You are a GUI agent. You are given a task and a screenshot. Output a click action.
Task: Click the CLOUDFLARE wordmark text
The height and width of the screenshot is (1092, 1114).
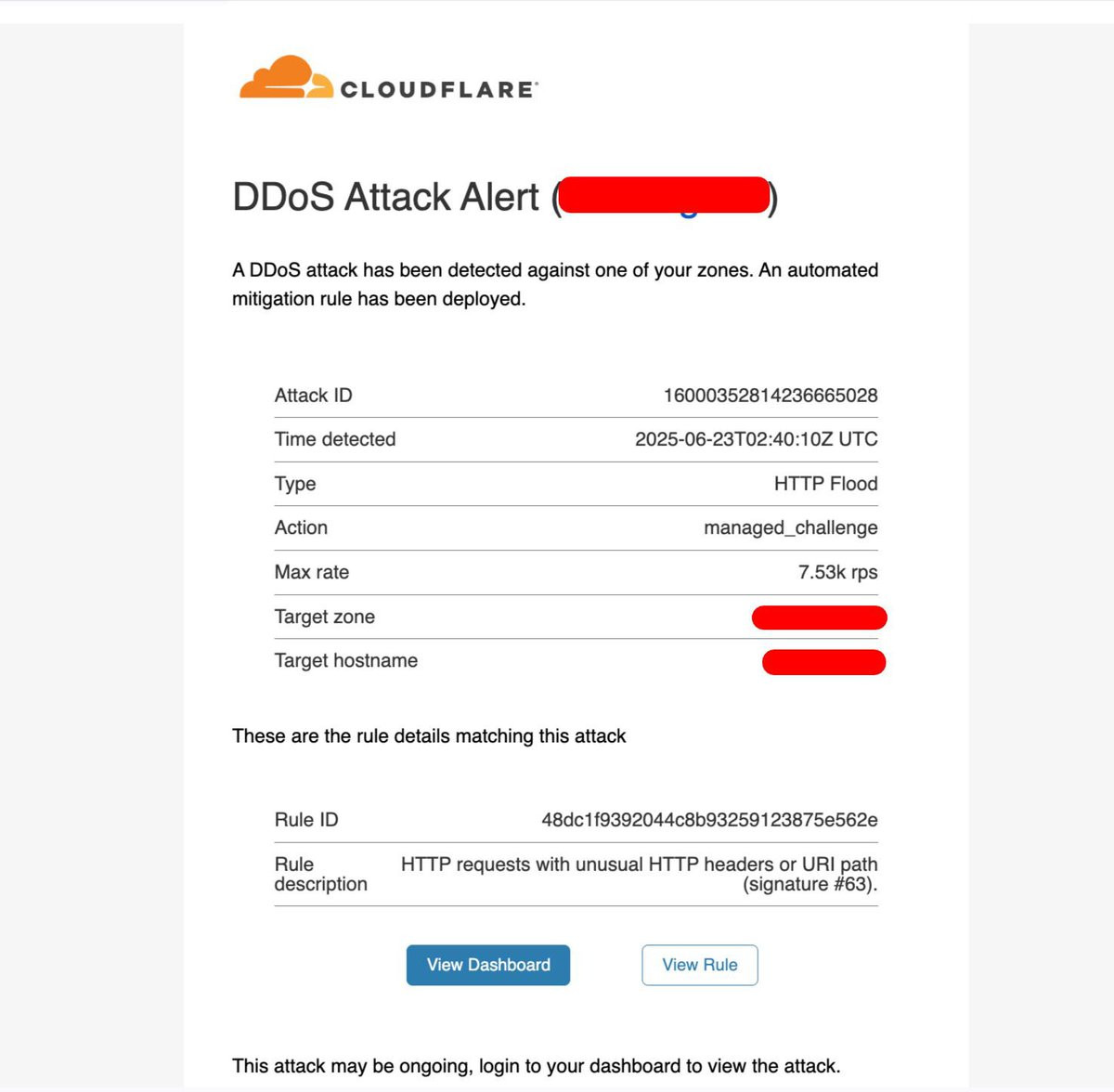coord(439,90)
